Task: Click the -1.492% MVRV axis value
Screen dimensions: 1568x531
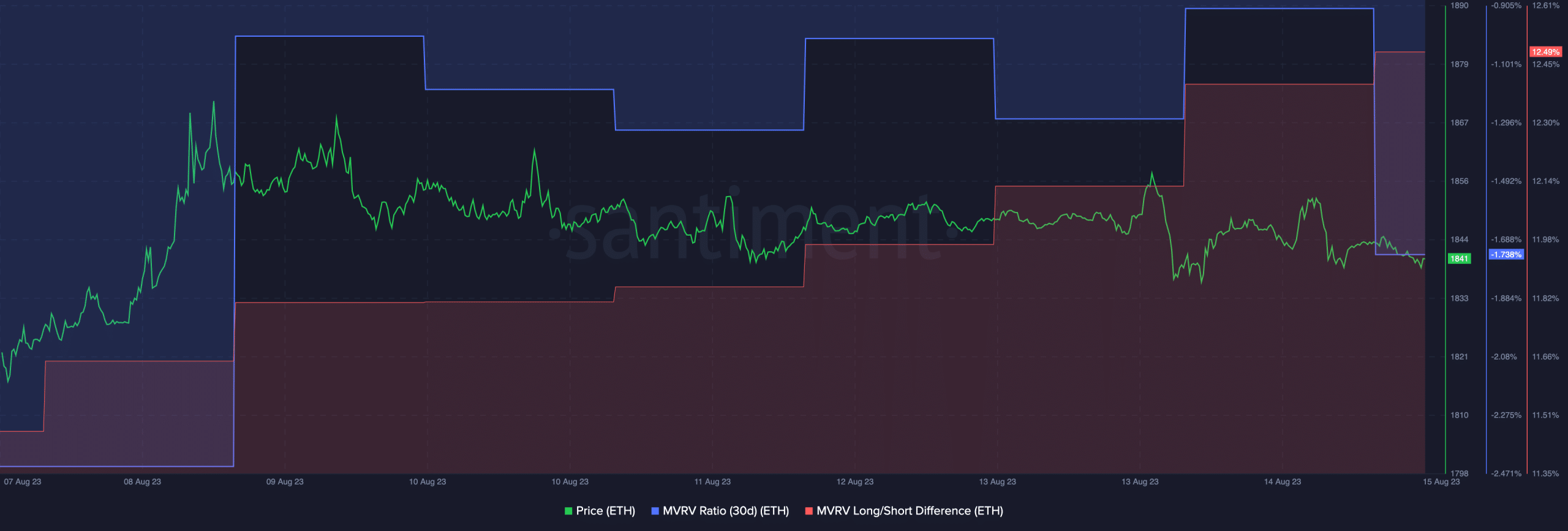Action: pyautogui.click(x=1506, y=181)
